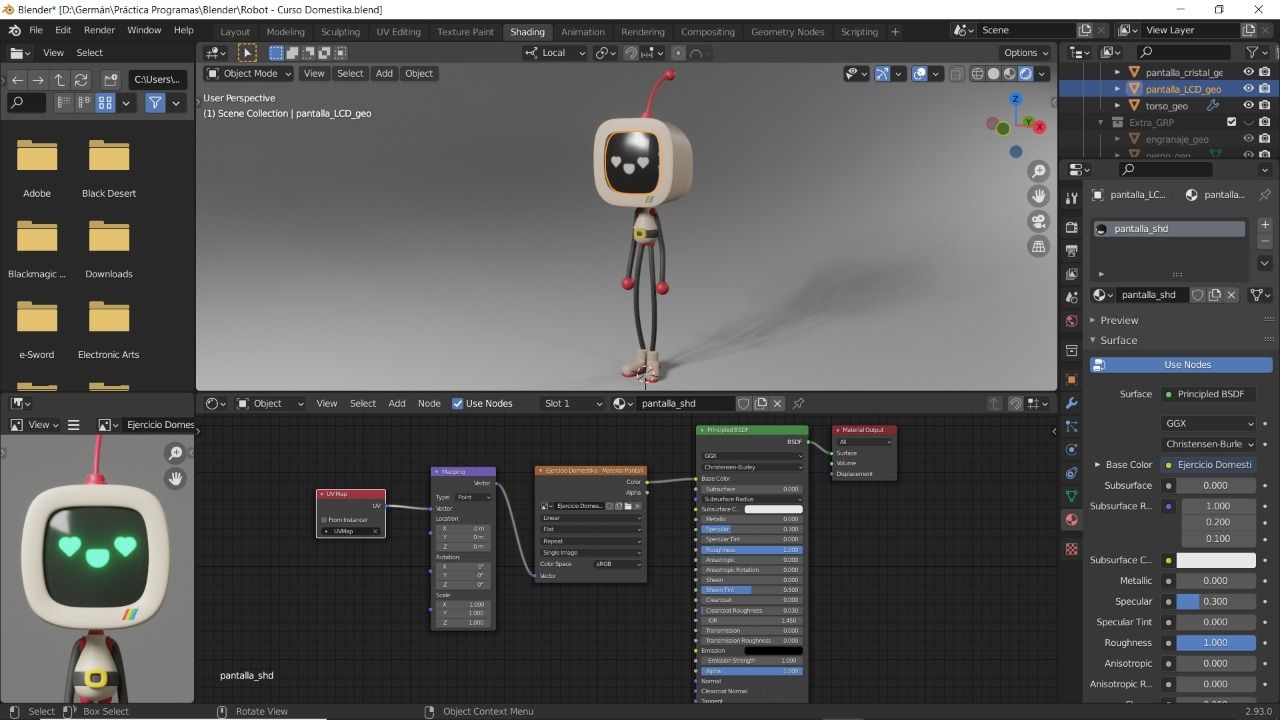Go back in file browser history
1280x720 pixels.
point(17,79)
